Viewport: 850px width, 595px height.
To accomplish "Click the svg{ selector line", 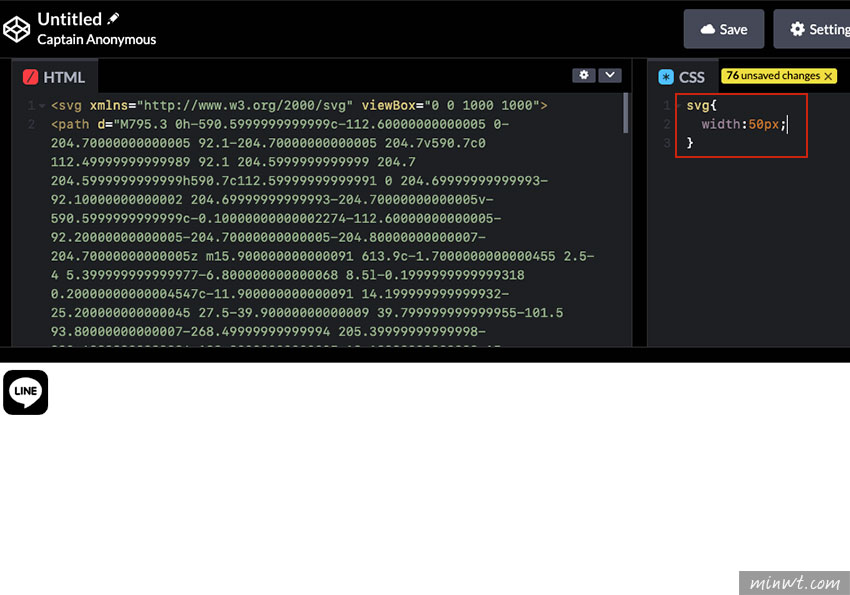I will 701,105.
